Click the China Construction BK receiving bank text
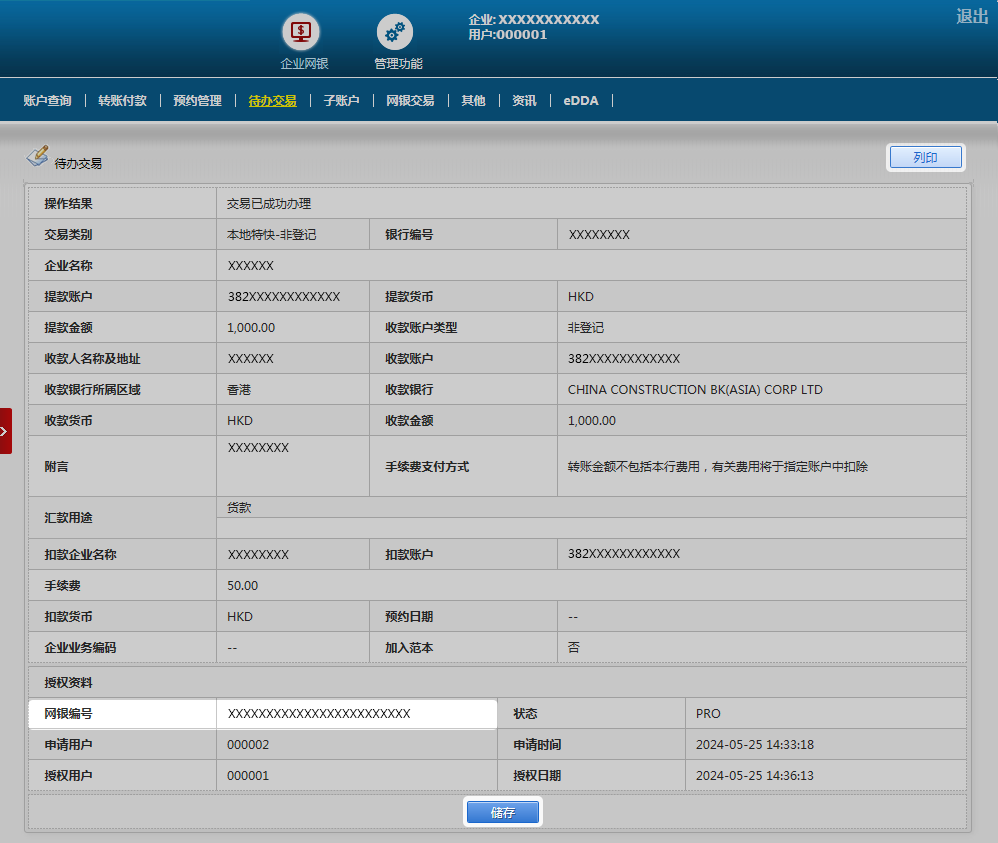The height and width of the screenshot is (843, 998). pyautogui.click(x=695, y=390)
